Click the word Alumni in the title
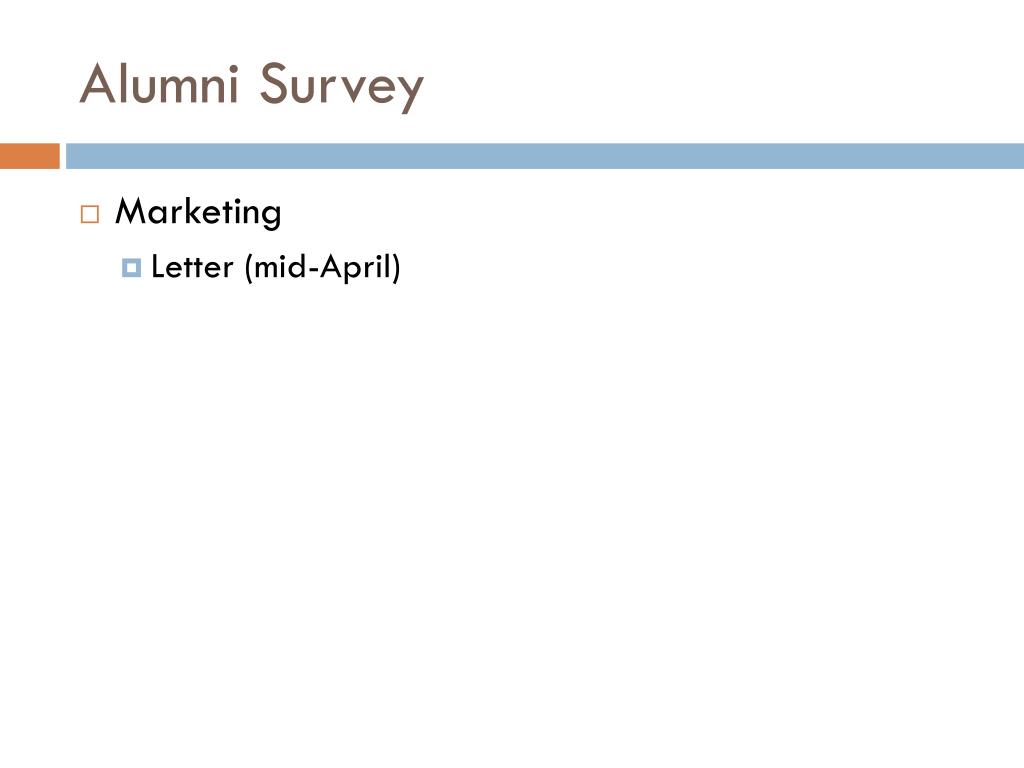The image size is (1024, 768). click(159, 84)
